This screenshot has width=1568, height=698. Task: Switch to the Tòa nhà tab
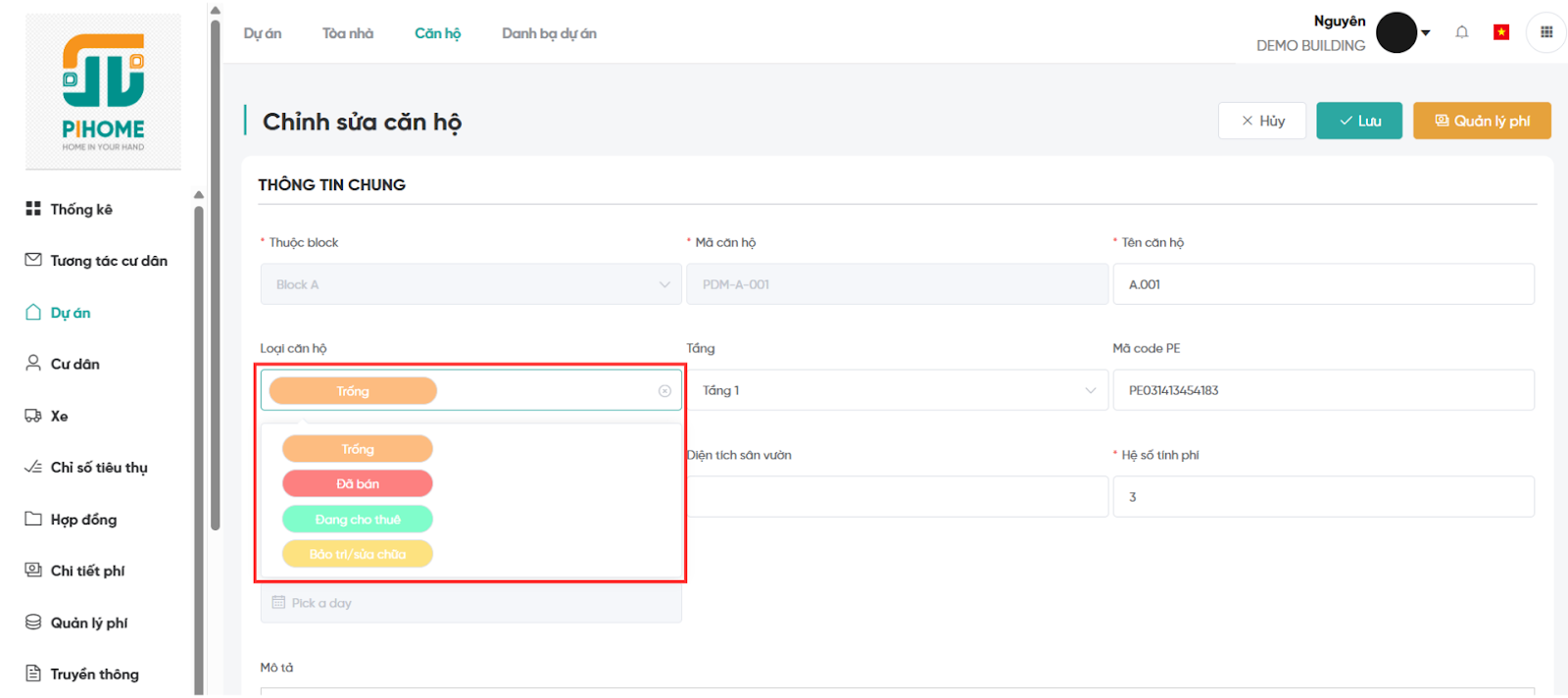pos(348,33)
